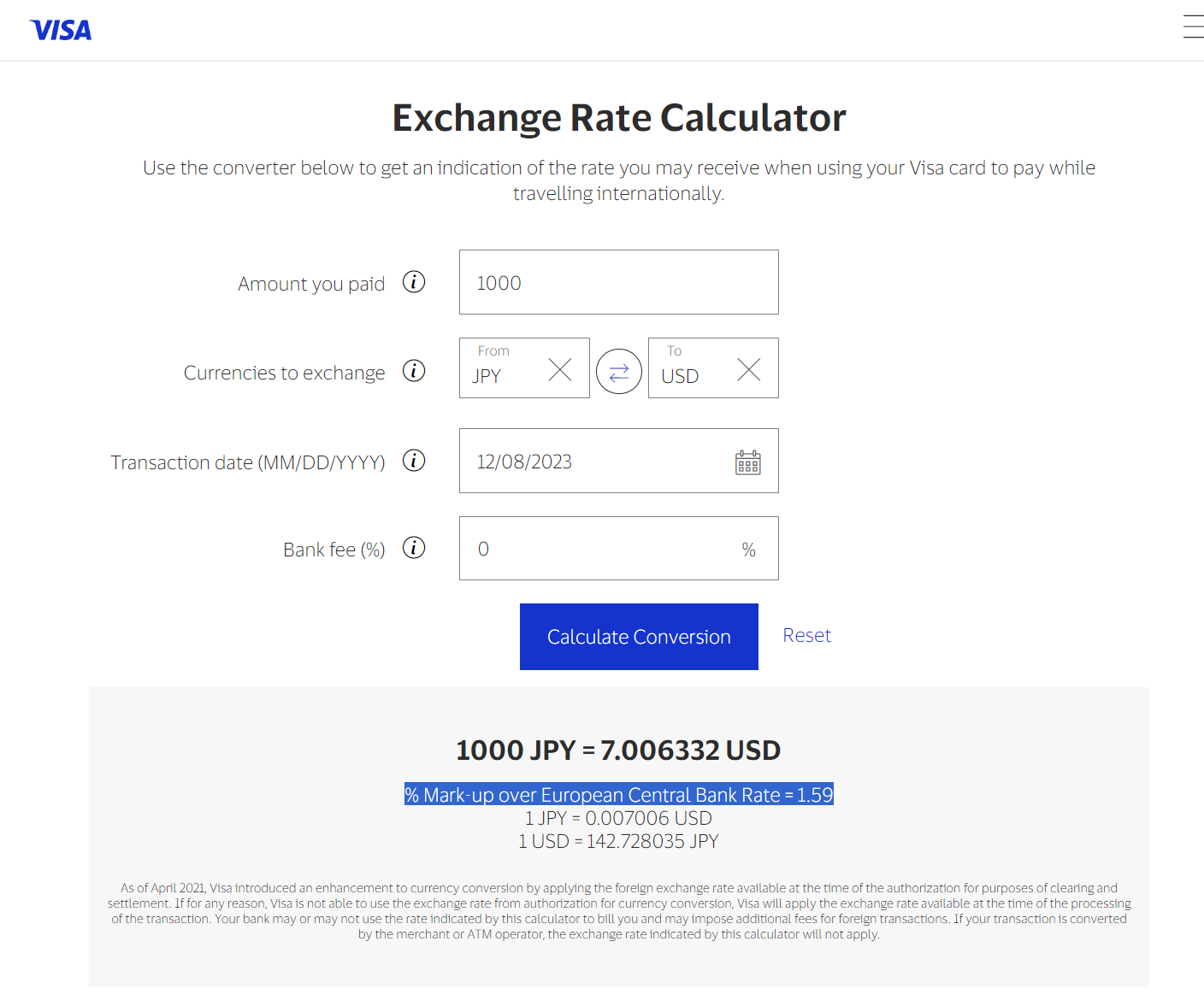This screenshot has height=1006, width=1204.
Task: Click the Reset link
Action: tap(806, 636)
